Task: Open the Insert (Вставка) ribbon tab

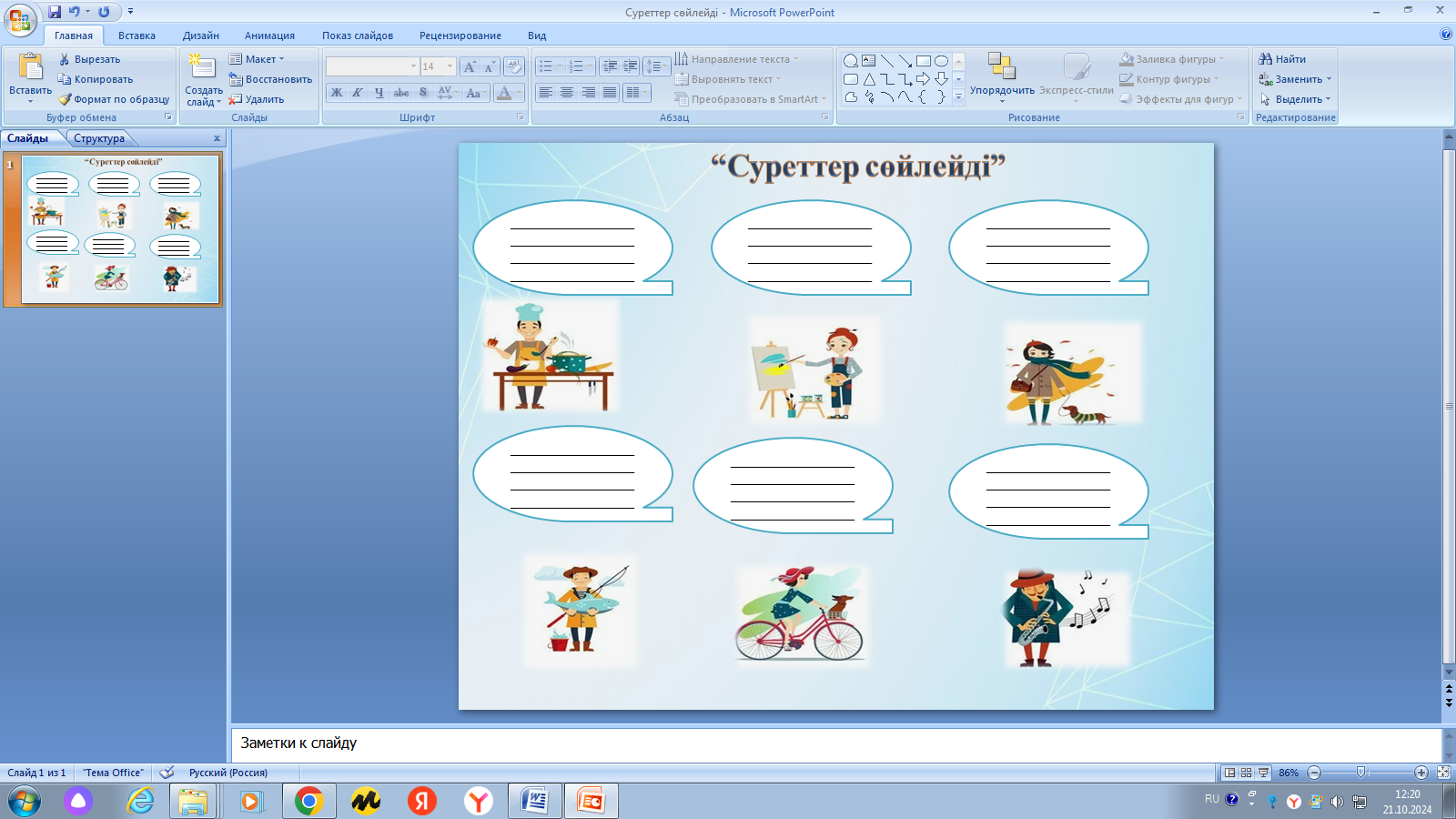Action: [136, 35]
